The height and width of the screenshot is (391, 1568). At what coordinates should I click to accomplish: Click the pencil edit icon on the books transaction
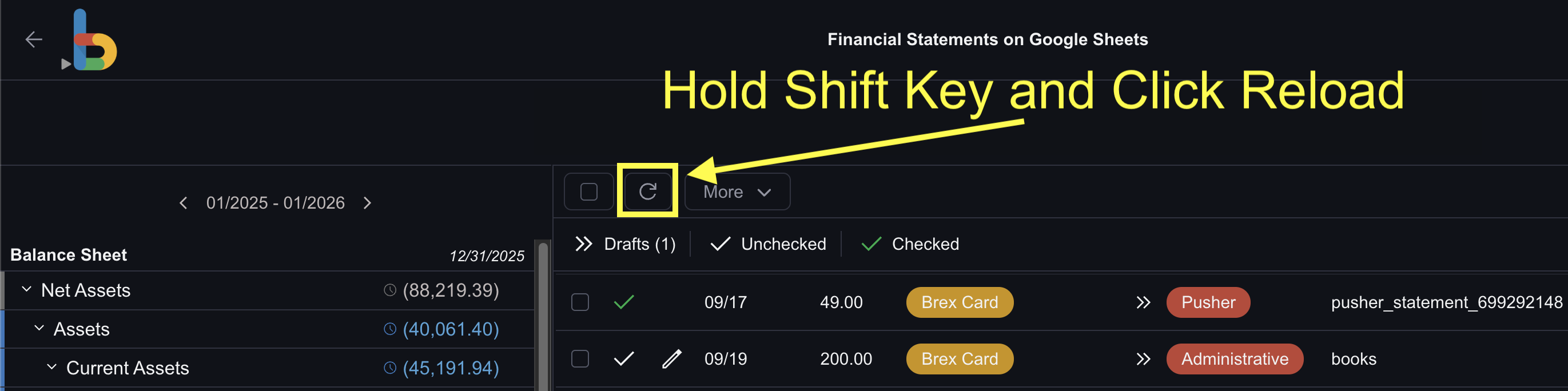pyautogui.click(x=671, y=359)
